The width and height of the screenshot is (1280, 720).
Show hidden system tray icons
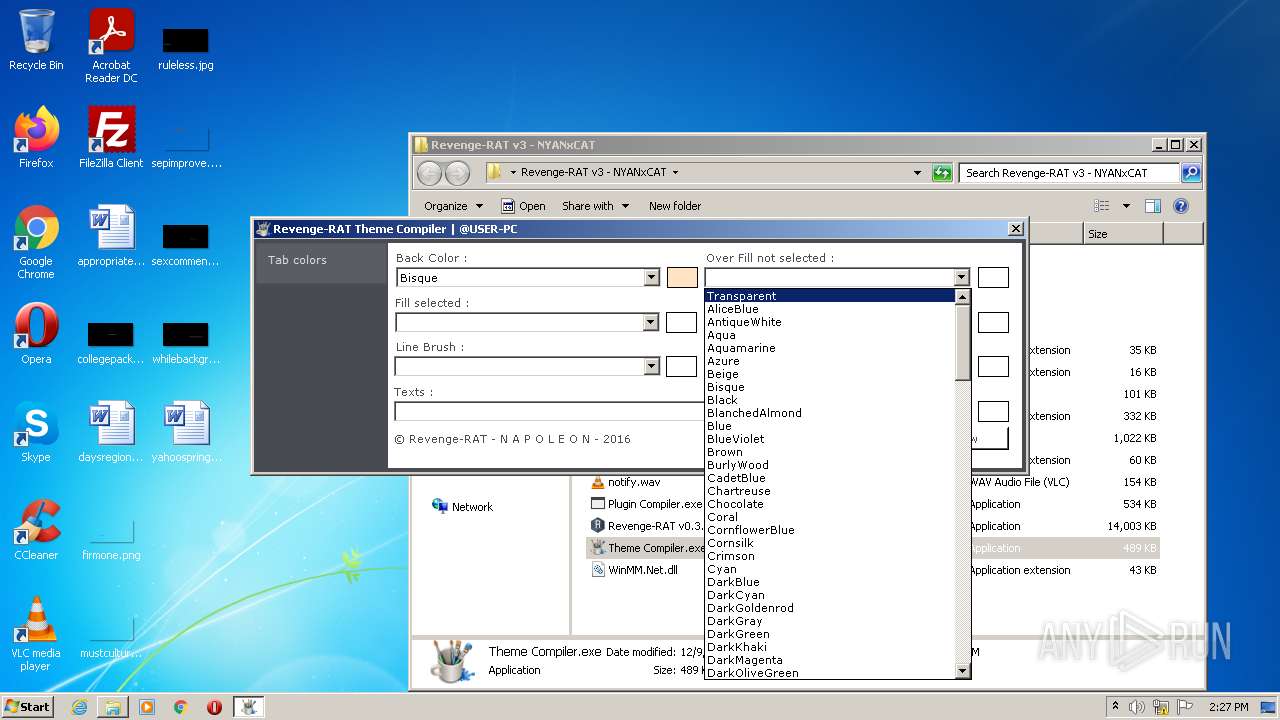point(1115,707)
